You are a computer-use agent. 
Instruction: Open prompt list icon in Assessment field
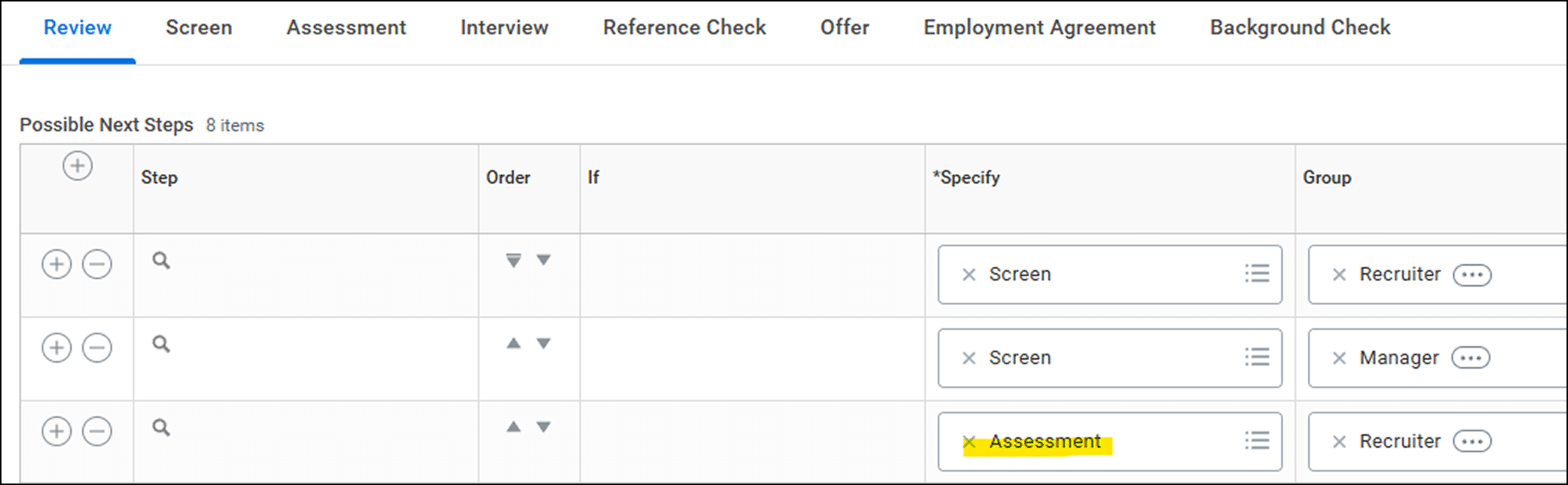coord(1257,441)
